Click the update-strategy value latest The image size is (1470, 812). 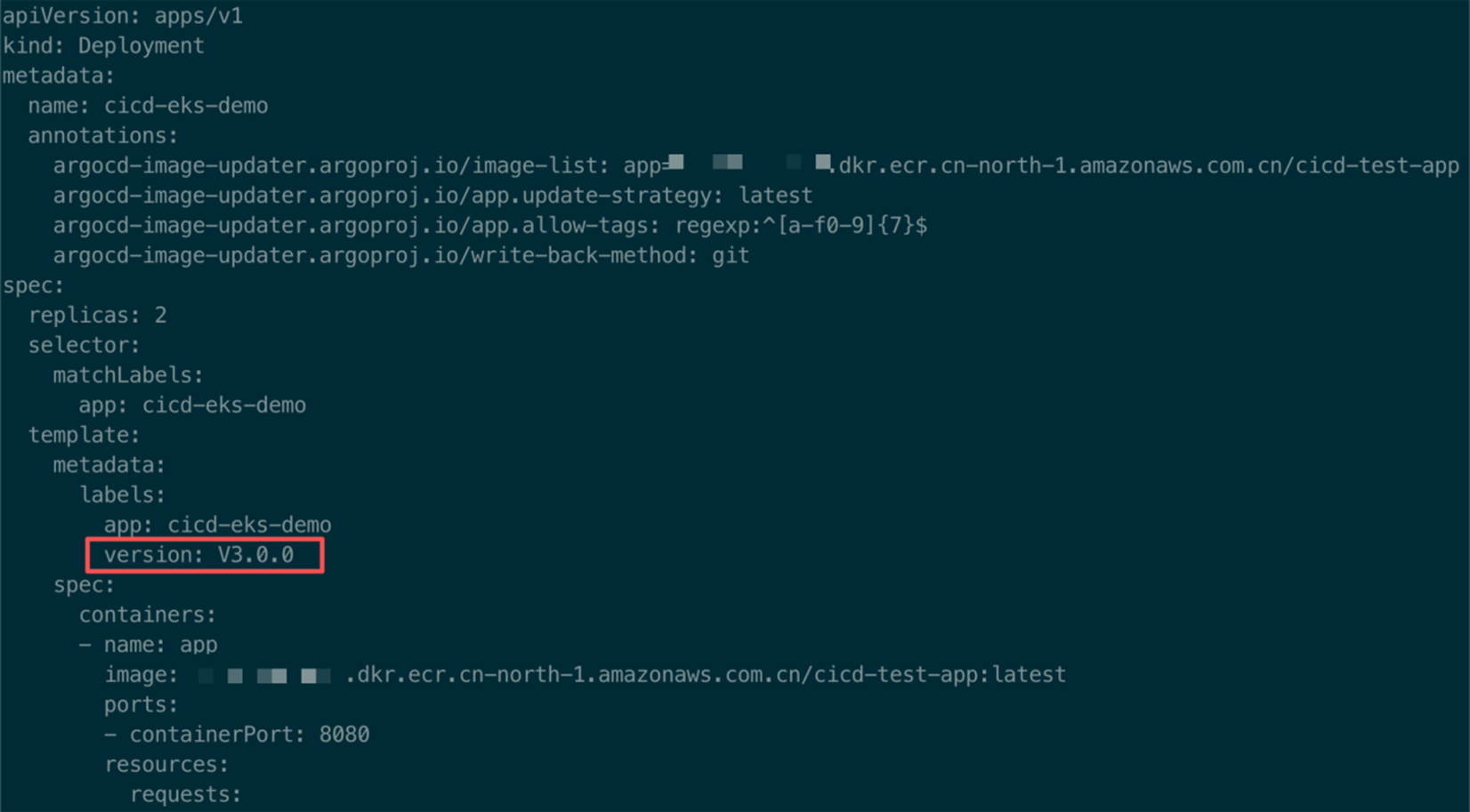point(775,196)
